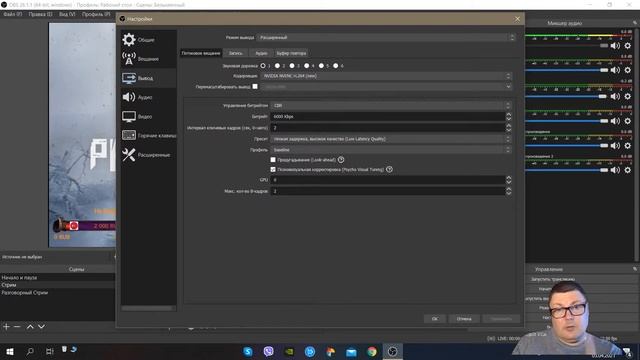Open the Пресет (Low Latency Quality) dropdown

pyautogui.click(x=391, y=139)
